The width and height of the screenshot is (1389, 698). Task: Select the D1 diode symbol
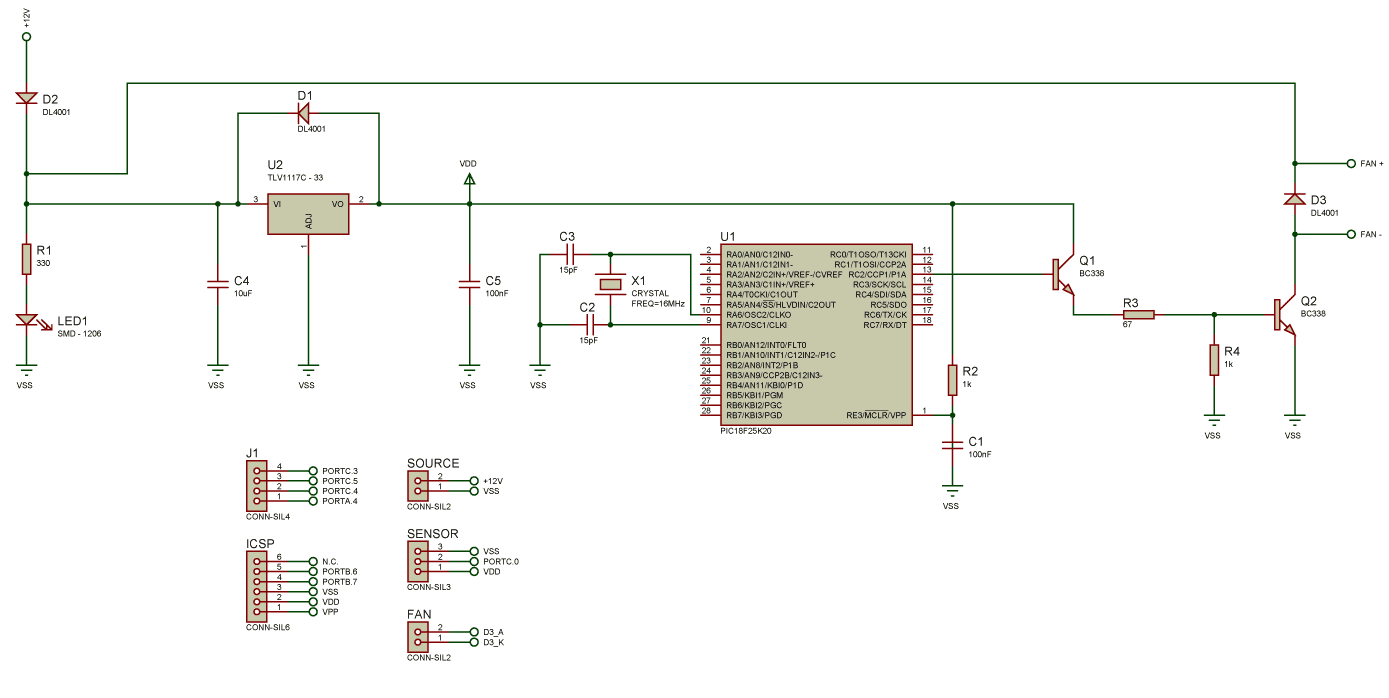click(305, 112)
